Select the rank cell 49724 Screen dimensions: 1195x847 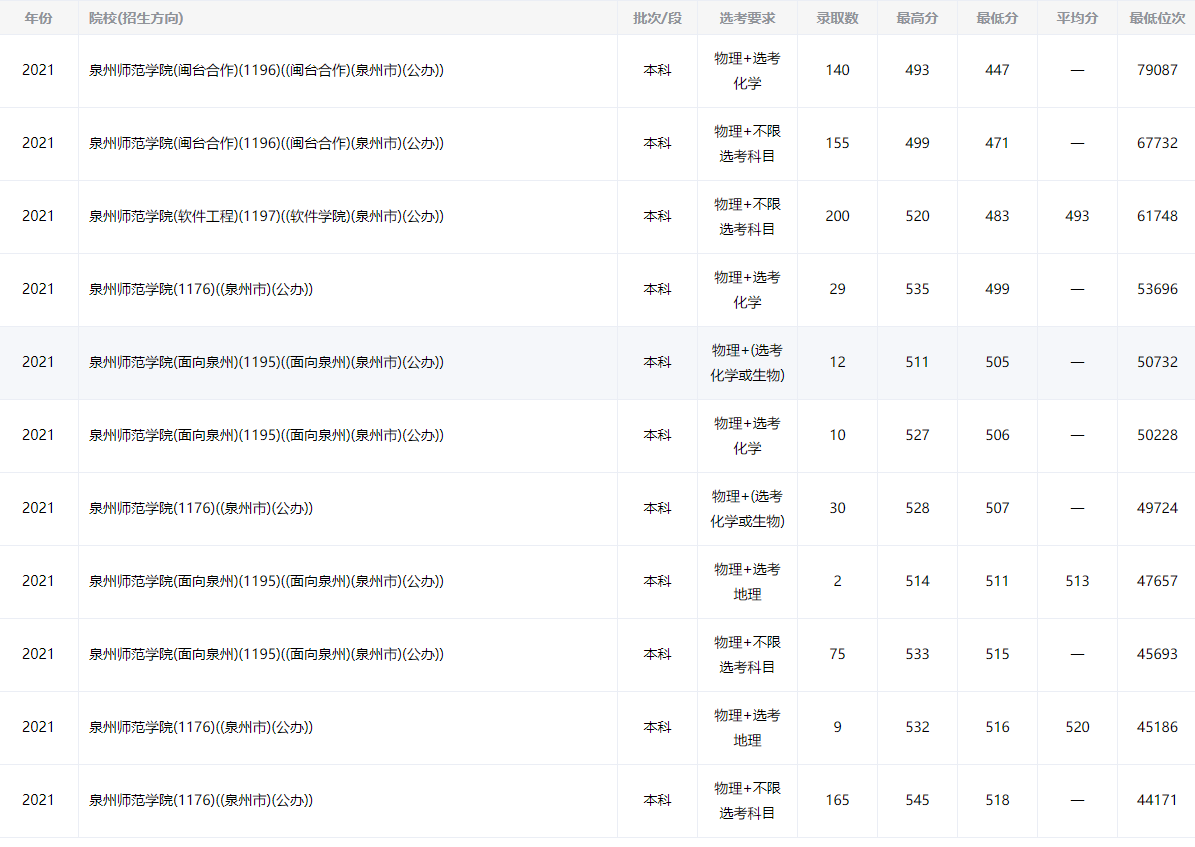(1157, 509)
